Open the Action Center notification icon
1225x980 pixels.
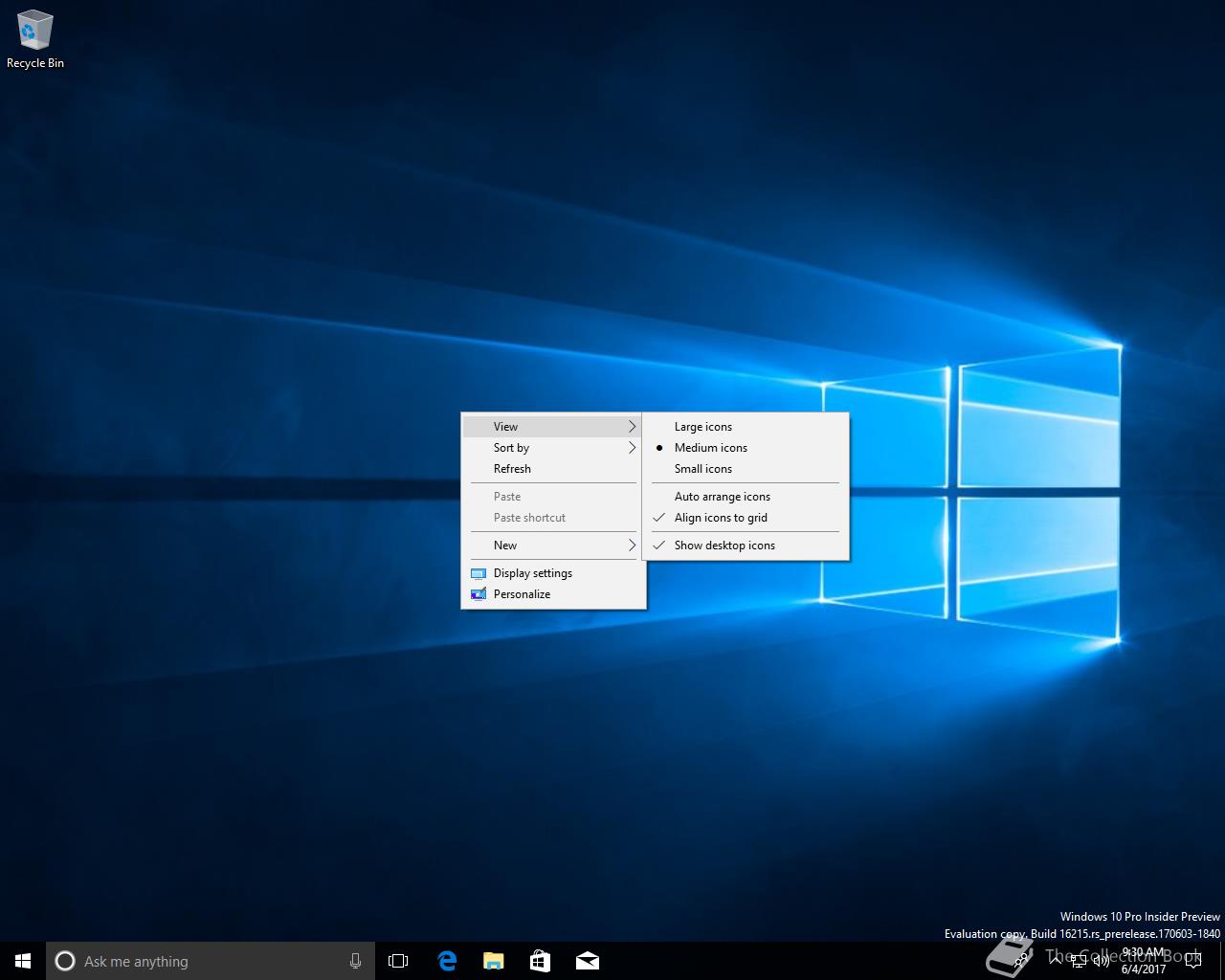[1192, 961]
